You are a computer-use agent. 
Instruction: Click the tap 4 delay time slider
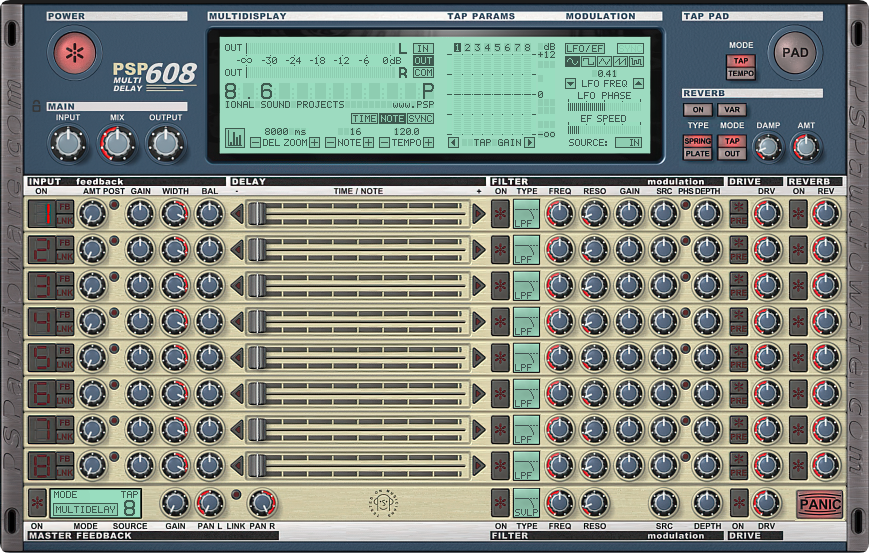[x=357, y=322]
